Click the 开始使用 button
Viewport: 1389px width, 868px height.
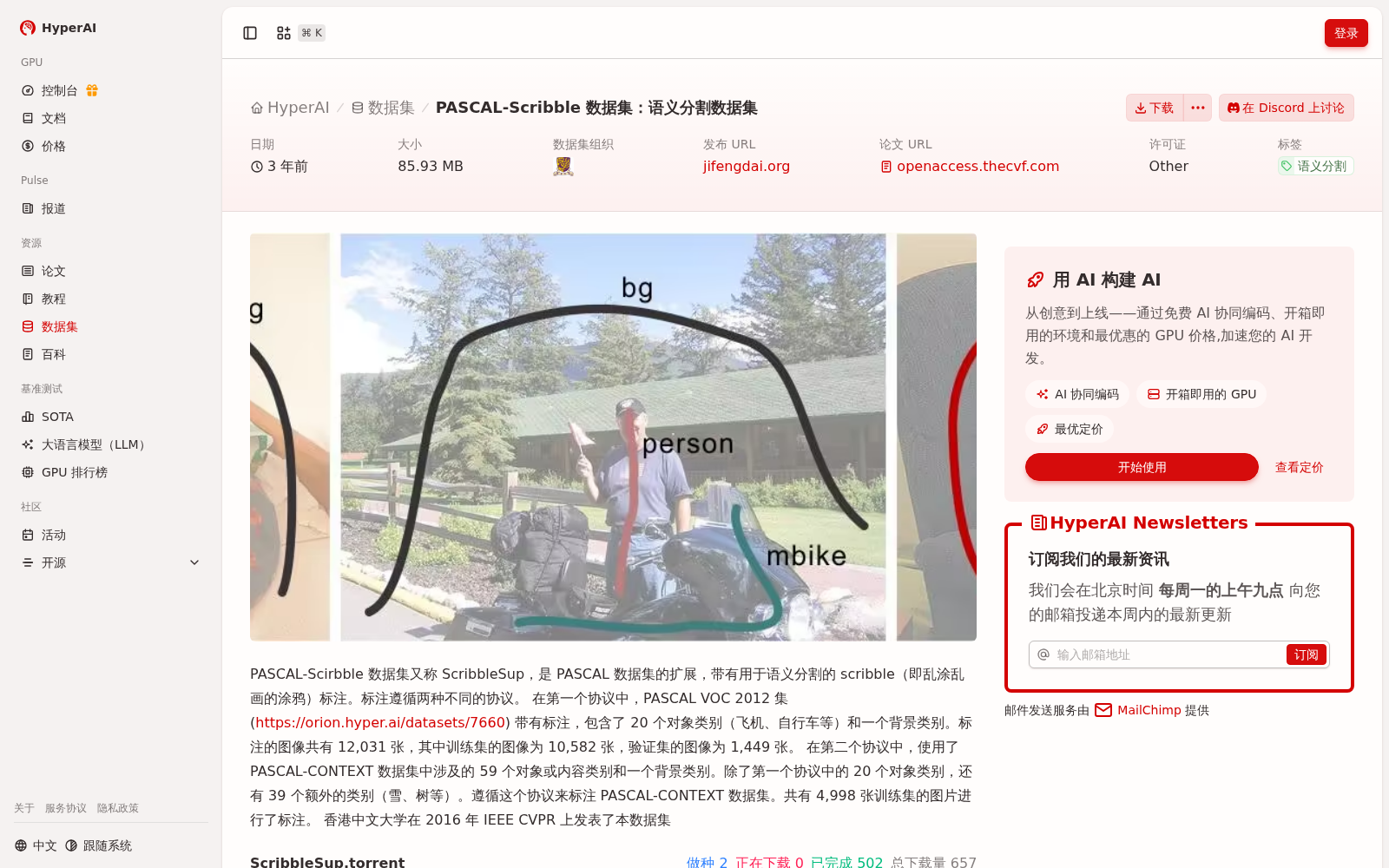click(x=1142, y=467)
